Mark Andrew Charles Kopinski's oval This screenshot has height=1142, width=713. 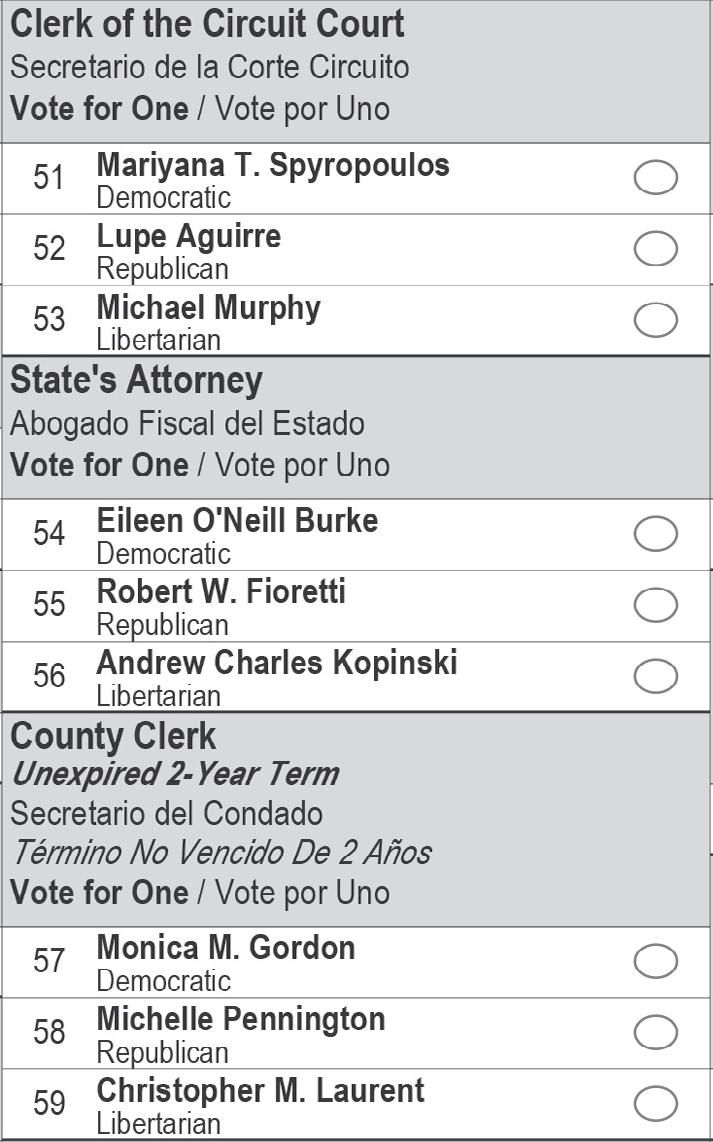655,677
